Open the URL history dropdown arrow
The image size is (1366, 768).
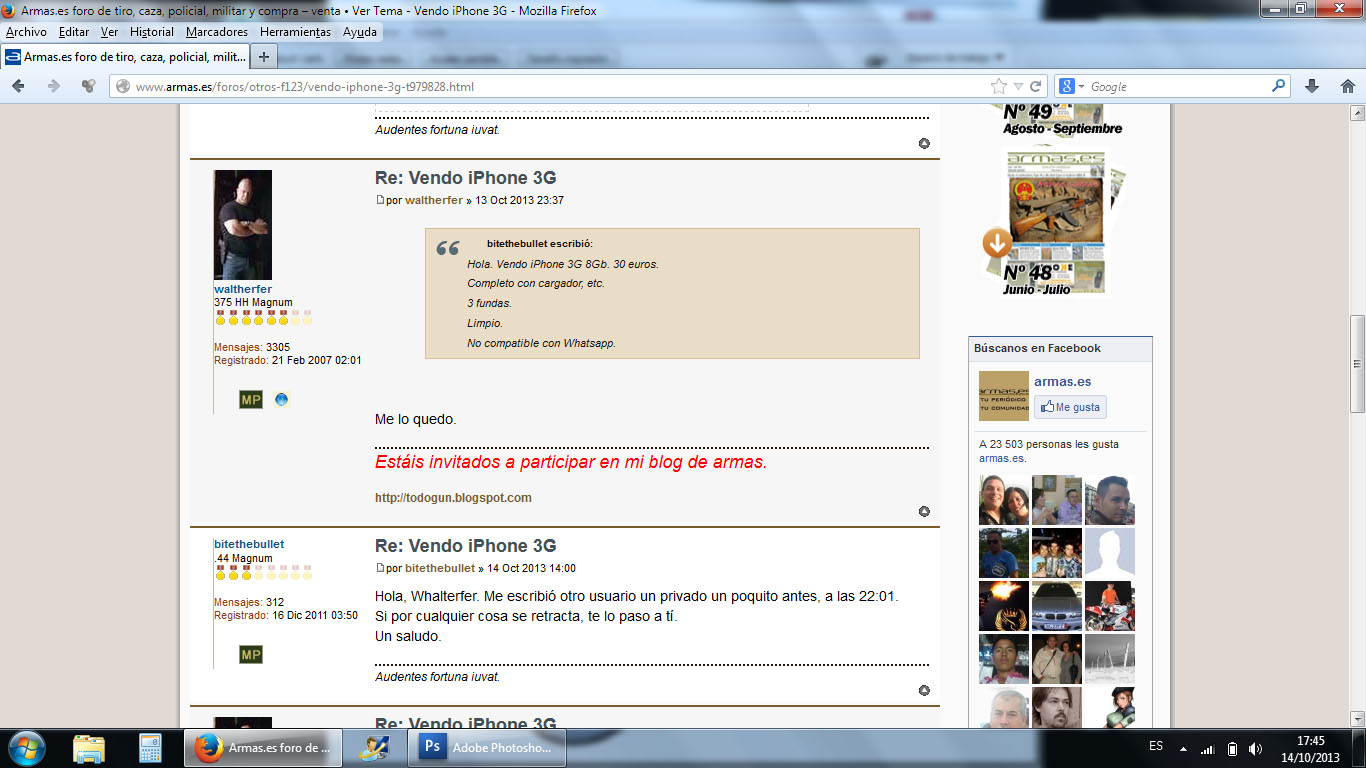pos(1018,87)
